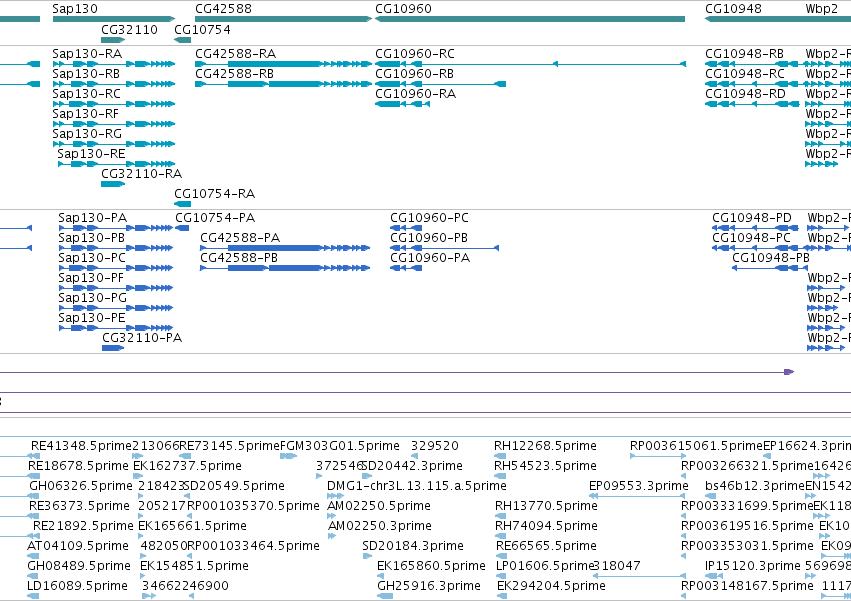Image resolution: width=851 pixels, height=601 pixels.
Task: Click the CG10960-RB transcript label
Action: 415,74
